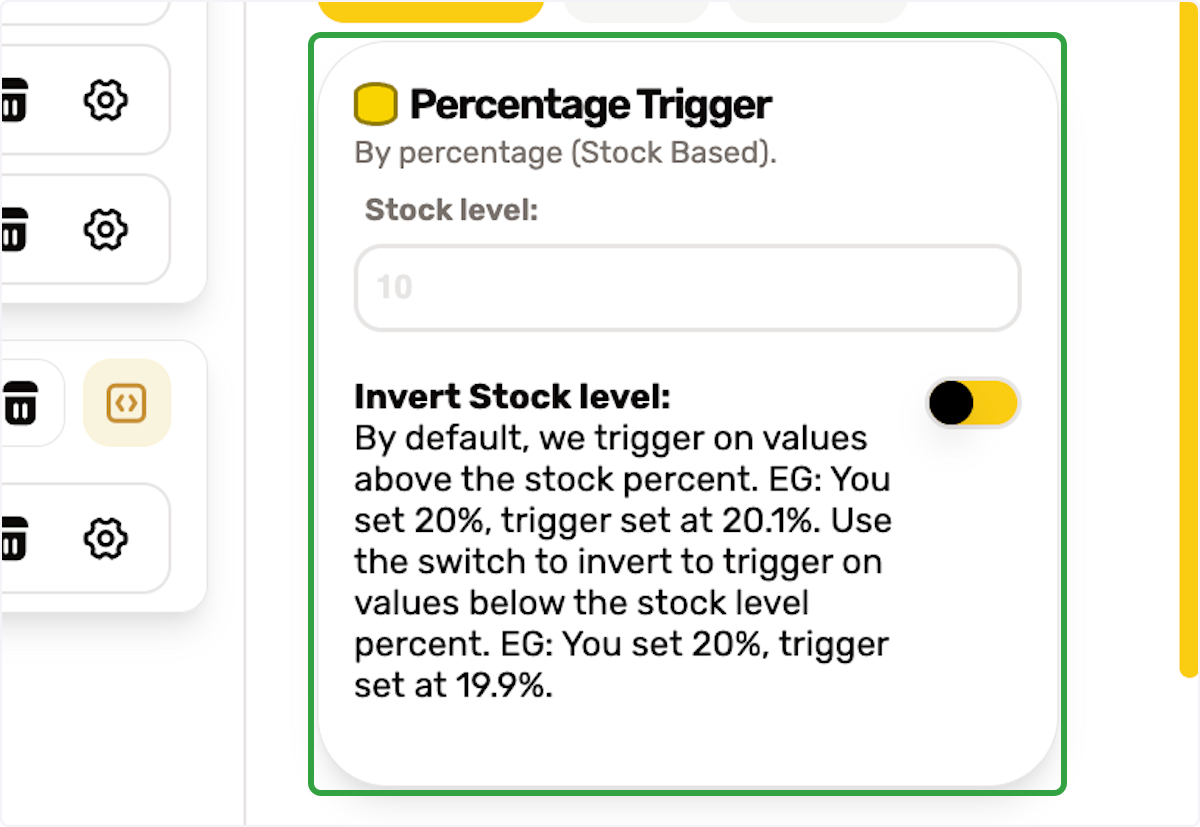The image size is (1200, 827).
Task: Click the yellow vertical scrollbar
Action: click(1188, 340)
